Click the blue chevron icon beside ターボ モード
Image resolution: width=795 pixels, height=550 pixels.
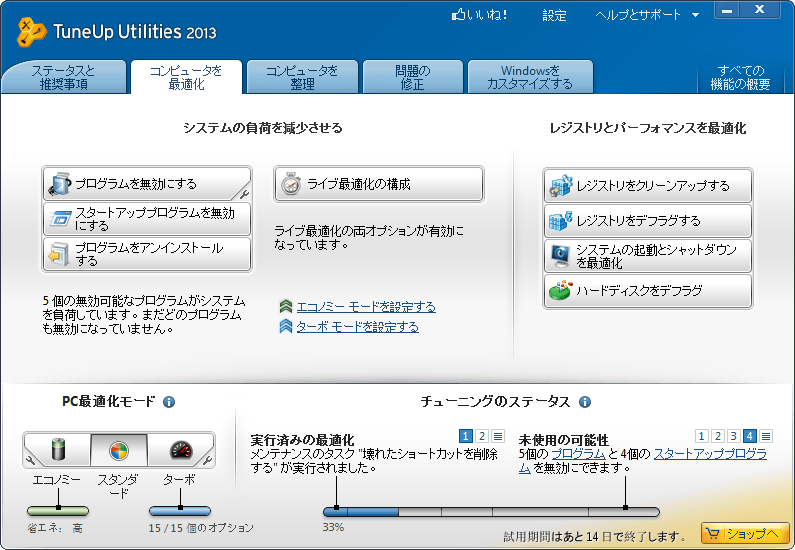coord(286,326)
